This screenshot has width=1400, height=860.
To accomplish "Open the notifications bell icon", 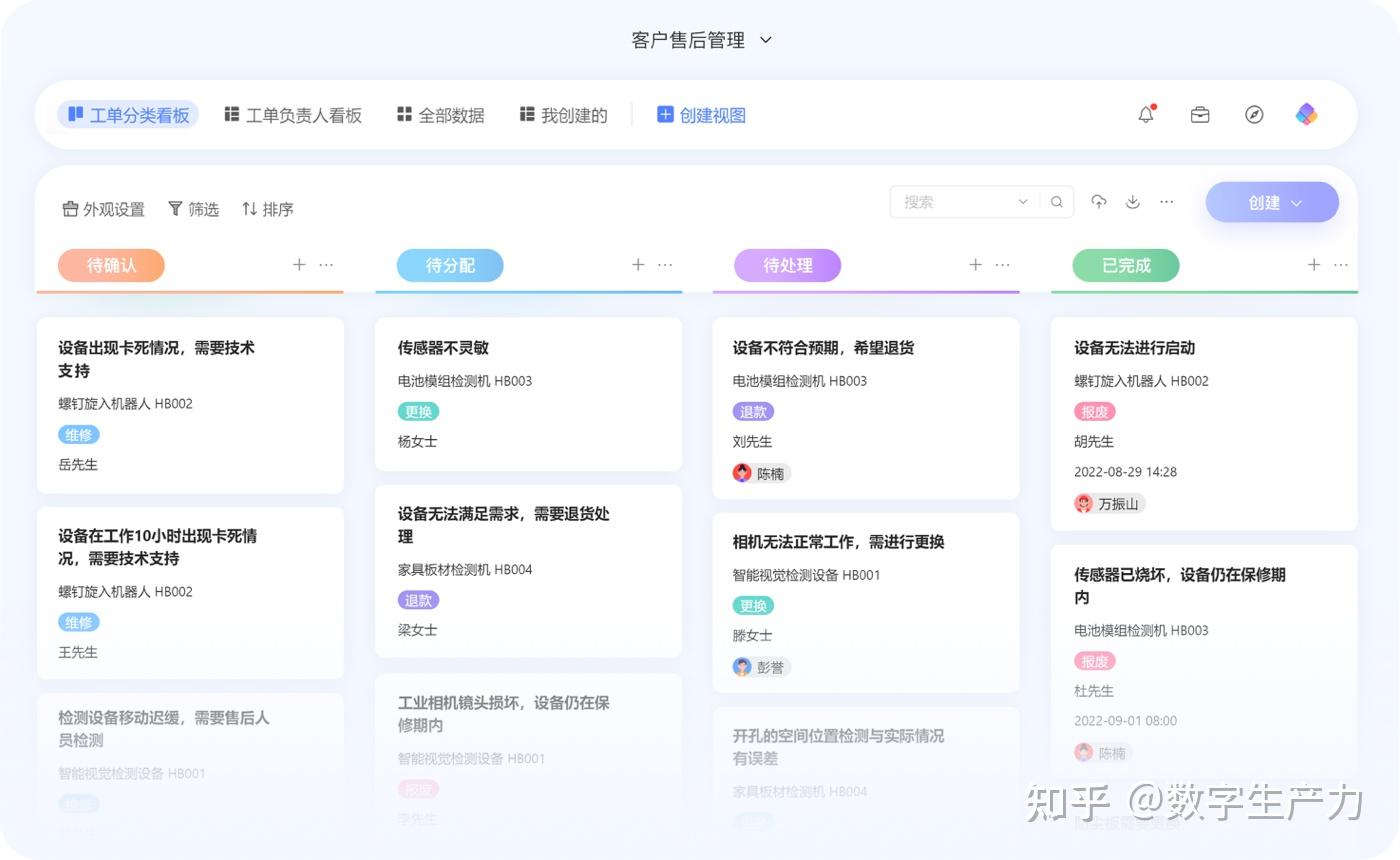I will (1145, 114).
